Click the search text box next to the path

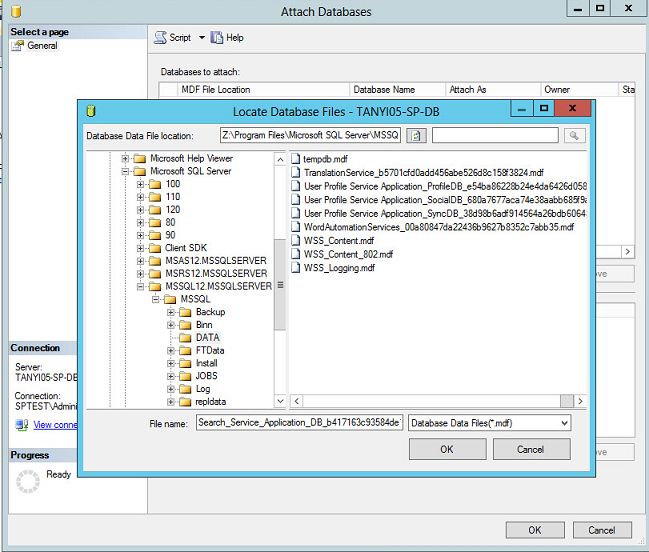[x=495, y=135]
